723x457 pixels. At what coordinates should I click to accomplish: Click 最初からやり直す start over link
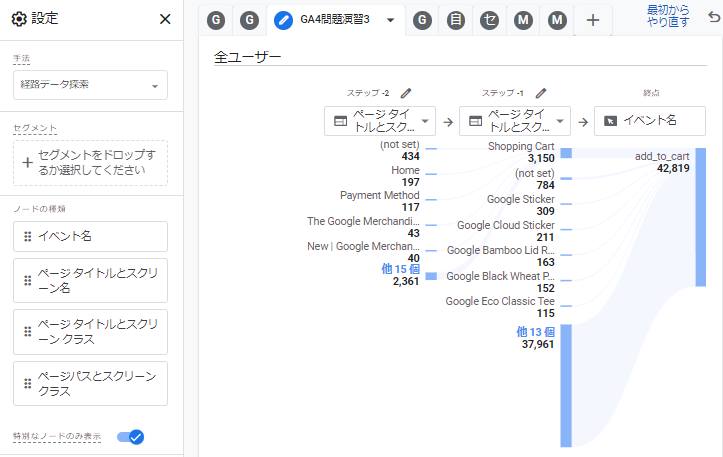(668, 16)
